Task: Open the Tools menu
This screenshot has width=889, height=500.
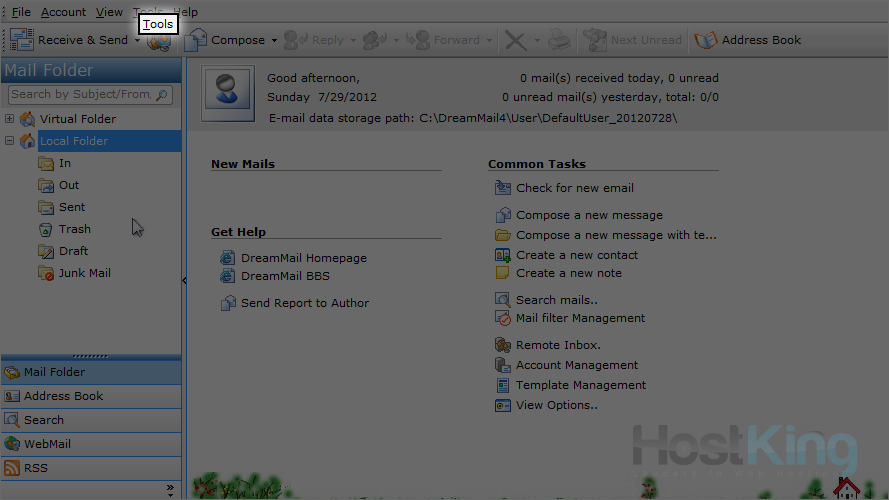Action: click(158, 24)
